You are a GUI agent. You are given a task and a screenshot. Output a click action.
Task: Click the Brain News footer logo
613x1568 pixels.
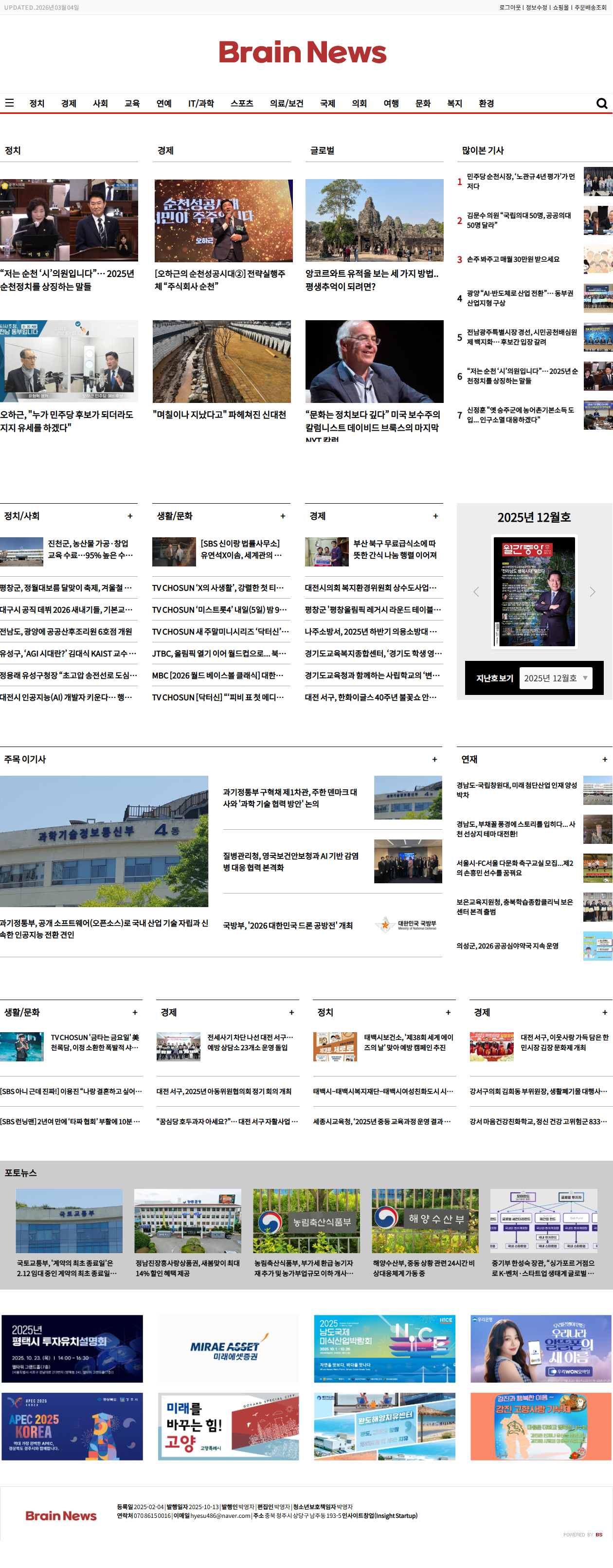(61, 1515)
